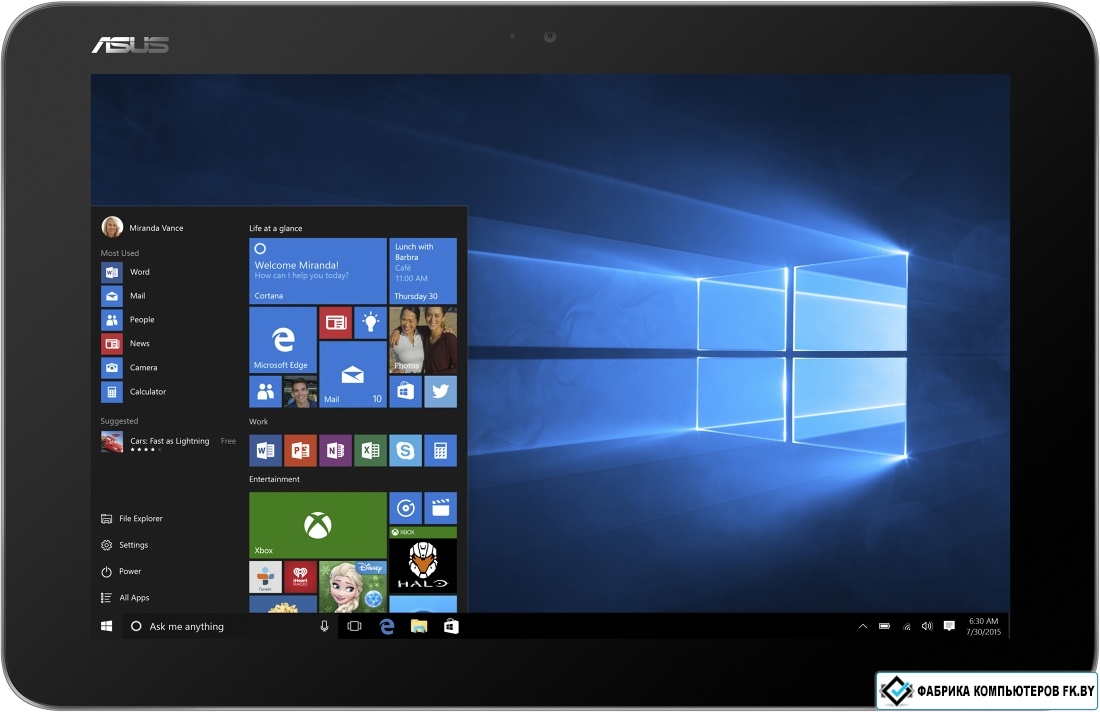Open Word from the Most Used list
Image resolution: width=1100 pixels, height=712 pixels.
(126, 272)
